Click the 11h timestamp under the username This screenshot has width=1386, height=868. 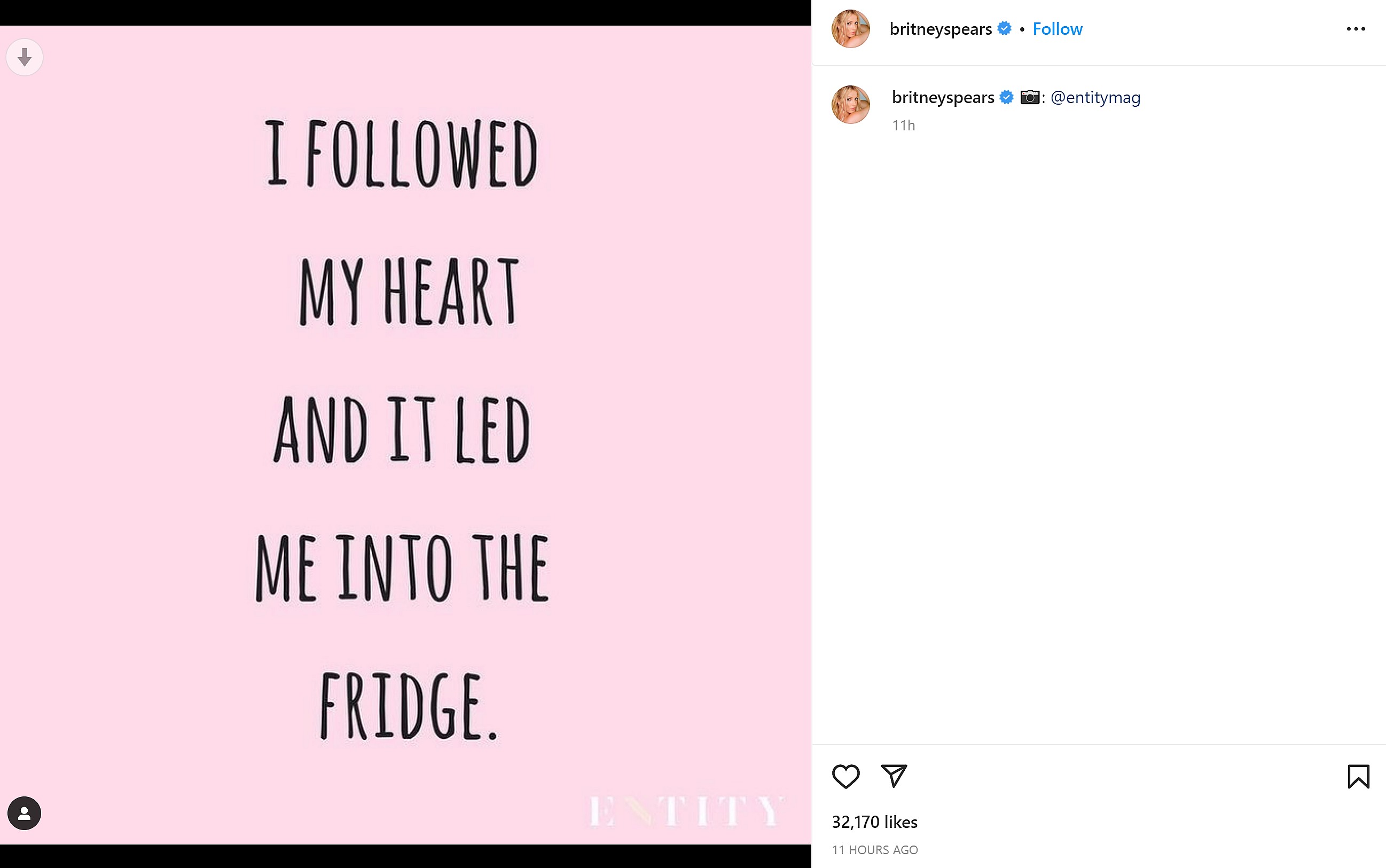coord(903,125)
